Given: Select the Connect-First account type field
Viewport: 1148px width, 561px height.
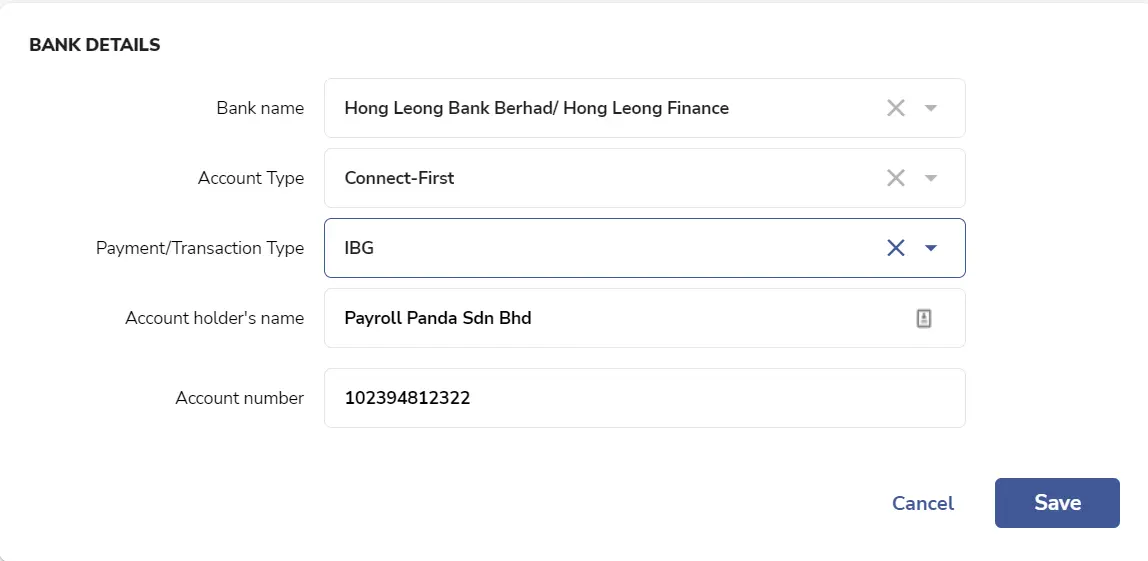Looking at the screenshot, I should 644,178.
